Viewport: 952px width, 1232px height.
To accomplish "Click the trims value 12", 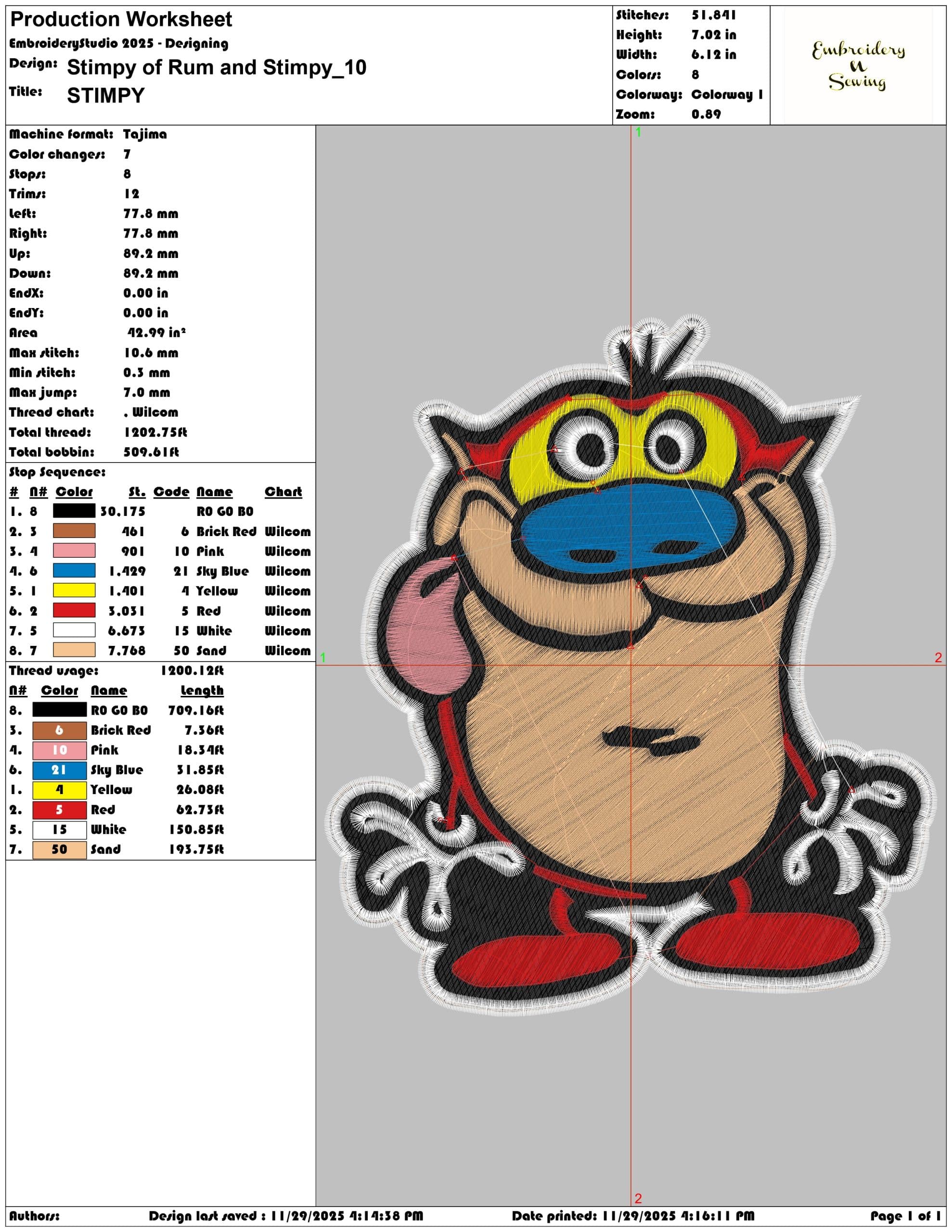I will (131, 193).
